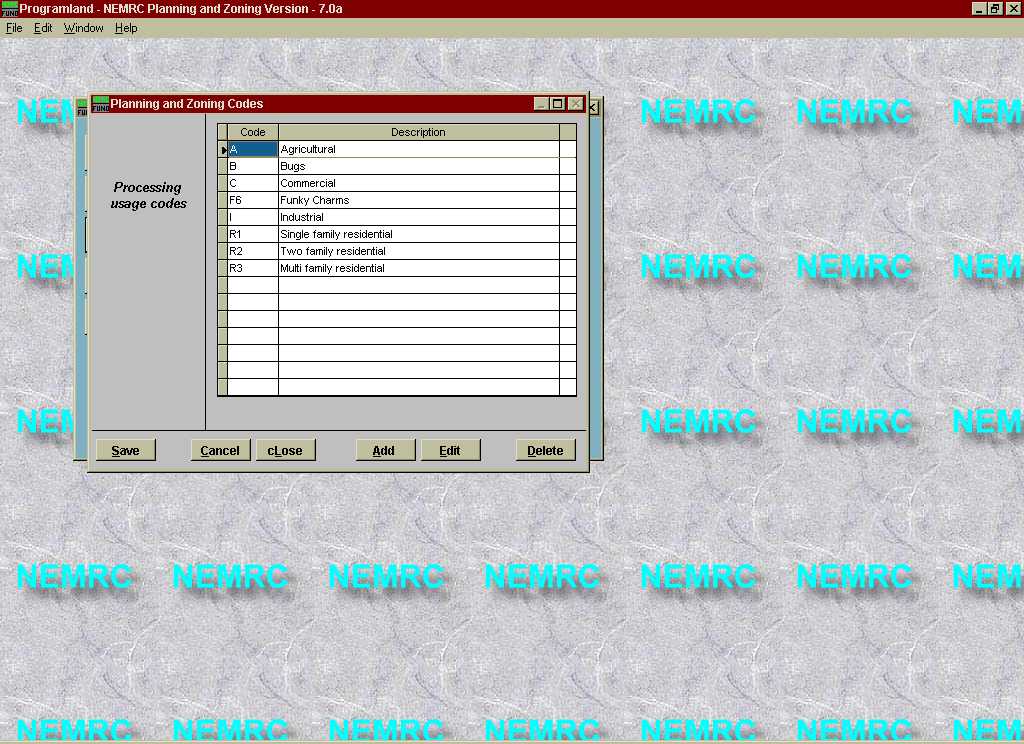Select the code cell R3
The image size is (1024, 744).
click(x=253, y=268)
